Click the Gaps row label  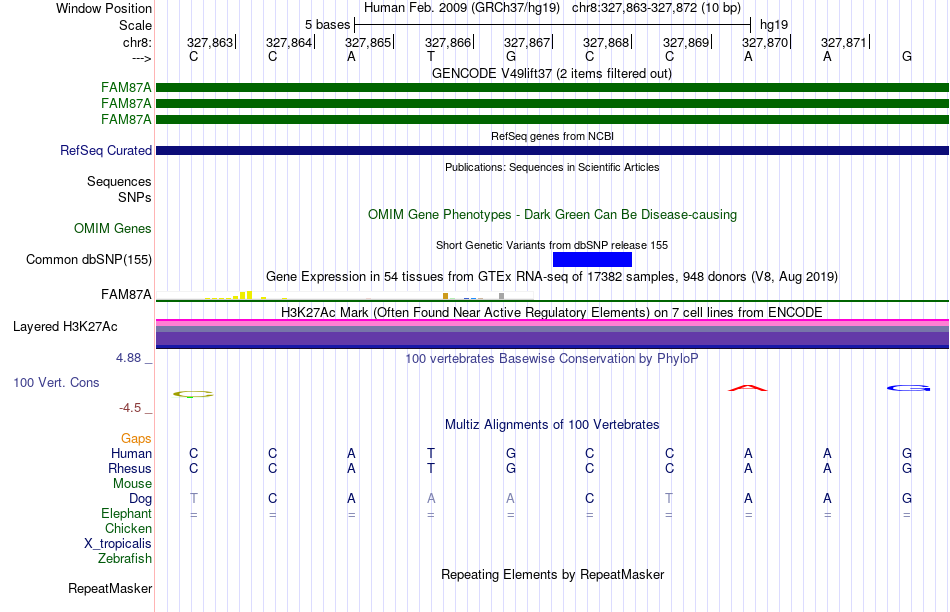pyautogui.click(x=136, y=438)
